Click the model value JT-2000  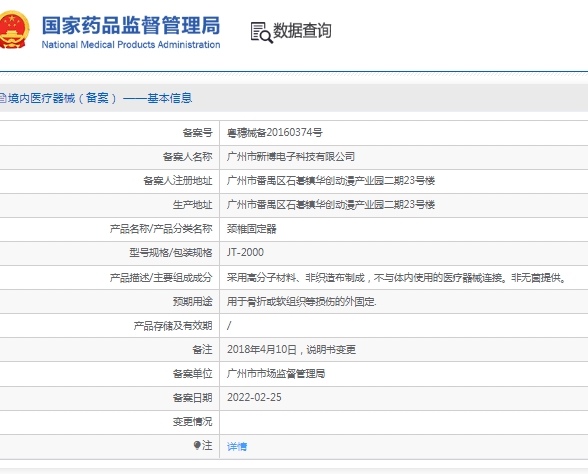(x=245, y=252)
